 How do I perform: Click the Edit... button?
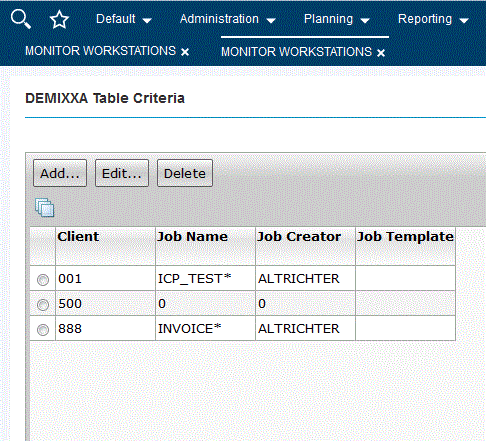pyautogui.click(x=122, y=173)
